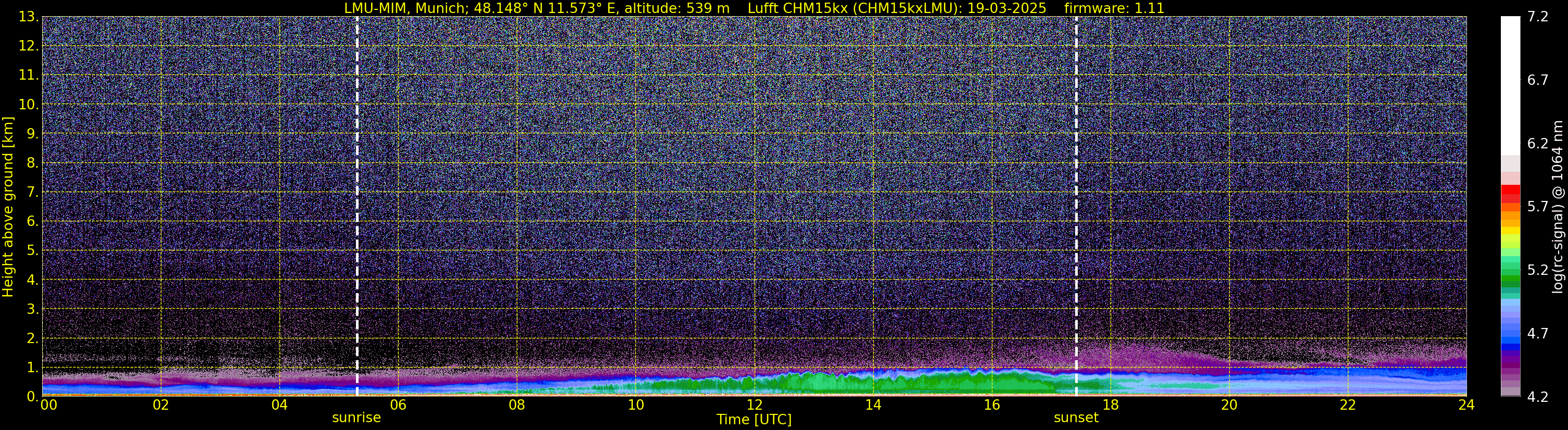This screenshot has height=430, width=1568.
Task: Click the sunset dashed vertical line
Action: point(1076,206)
